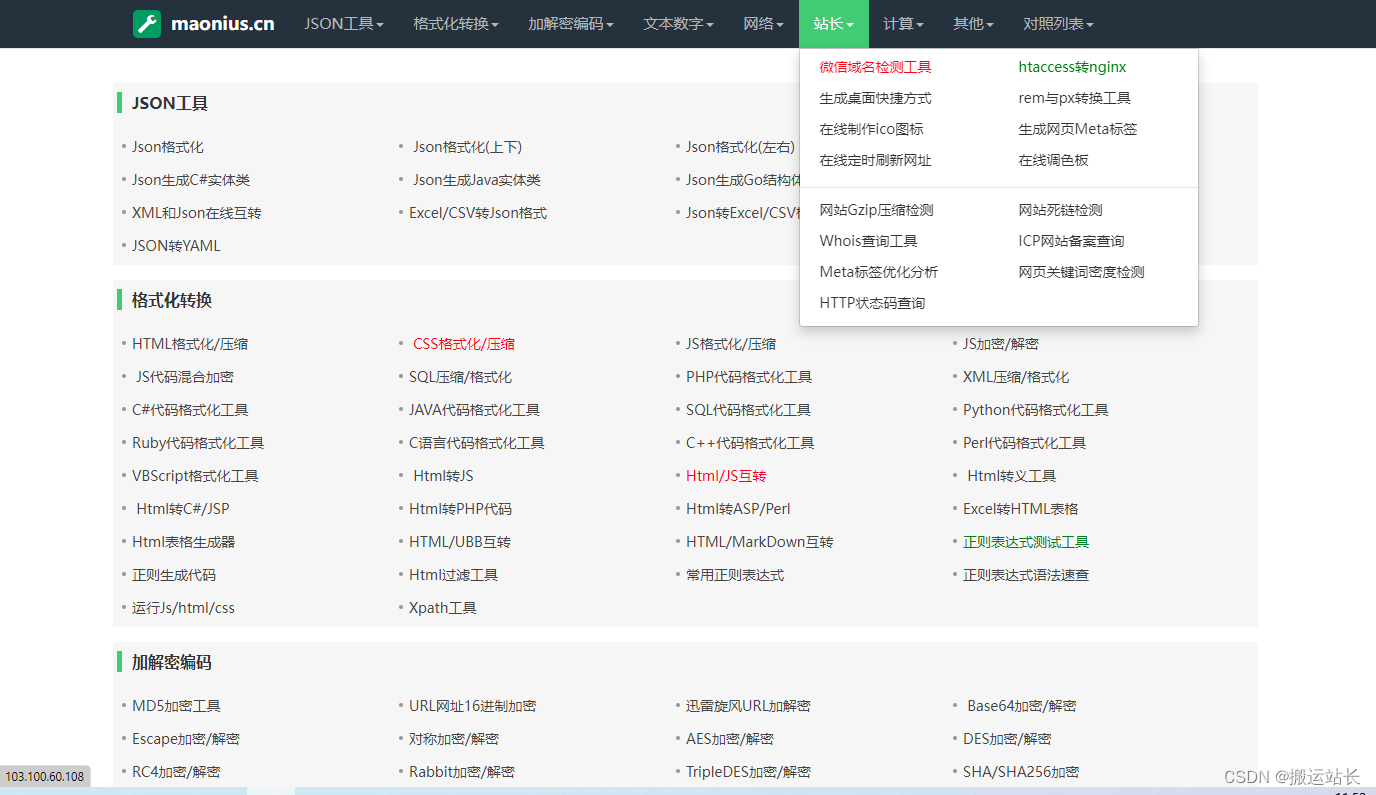Image resolution: width=1376 pixels, height=795 pixels.
Task: Expand the 其他 dropdown menu
Action: (x=974, y=24)
